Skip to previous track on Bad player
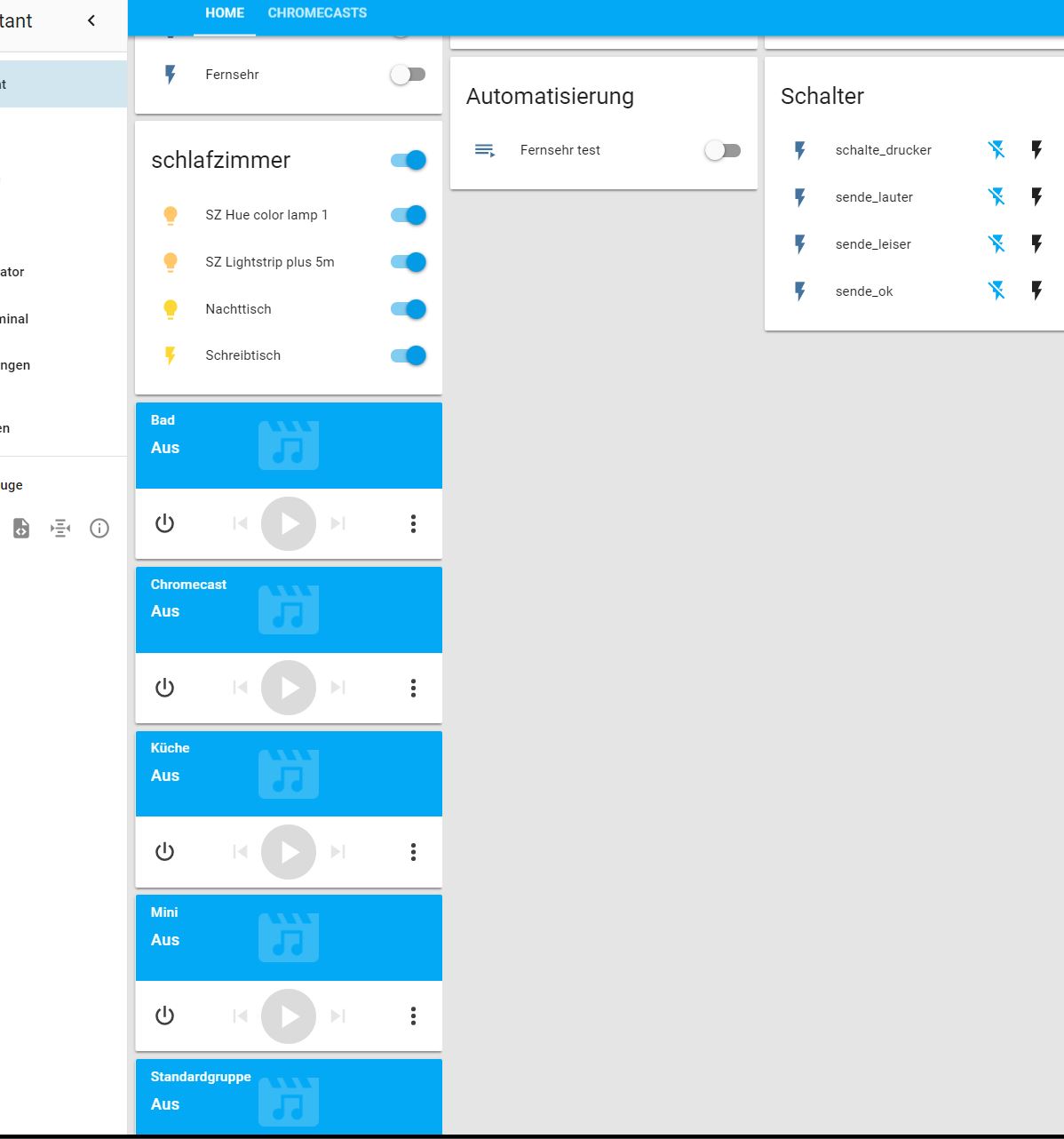The width and height of the screenshot is (1064, 1139). (x=240, y=523)
